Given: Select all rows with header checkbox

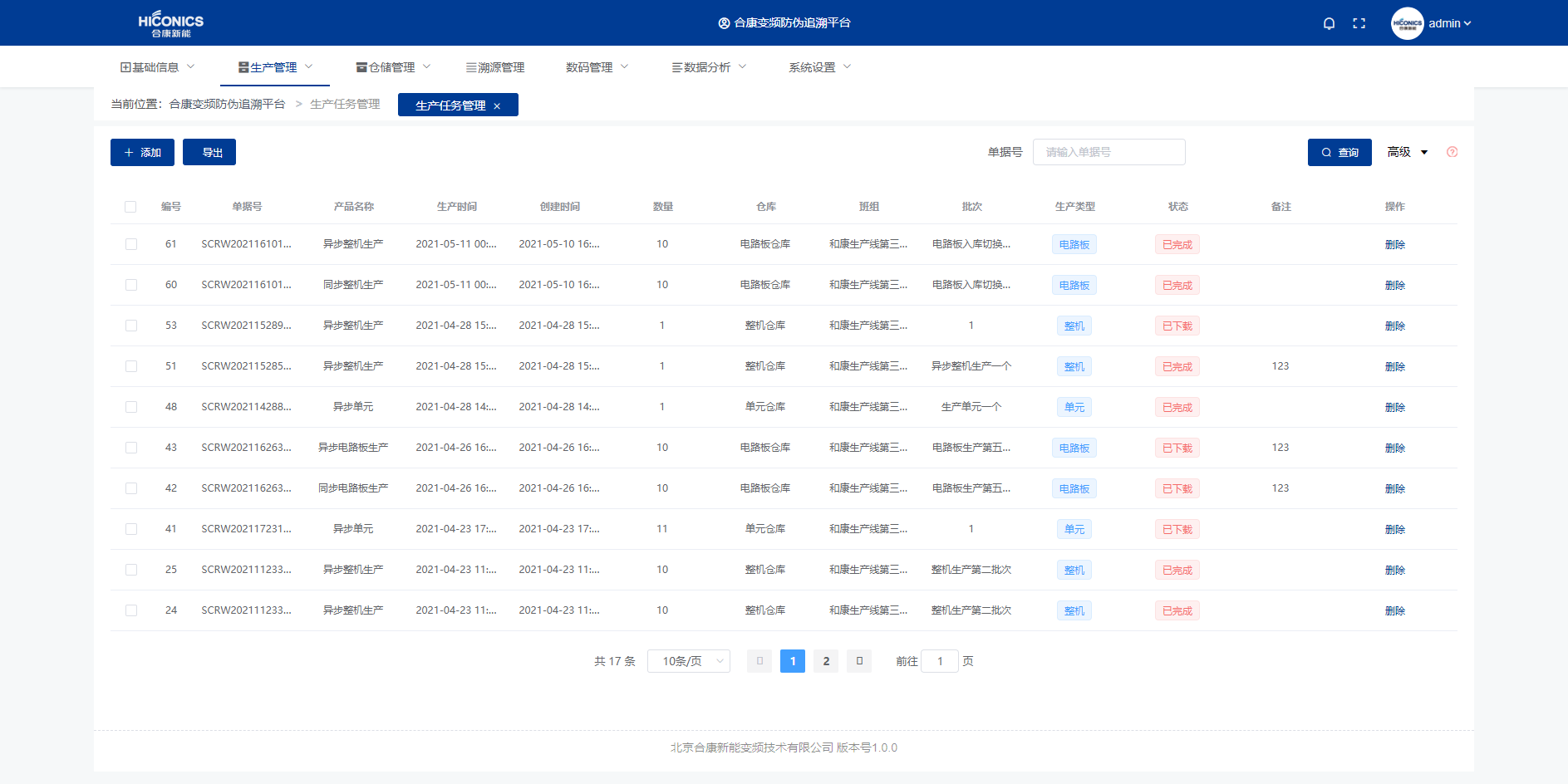Looking at the screenshot, I should pyautogui.click(x=130, y=207).
